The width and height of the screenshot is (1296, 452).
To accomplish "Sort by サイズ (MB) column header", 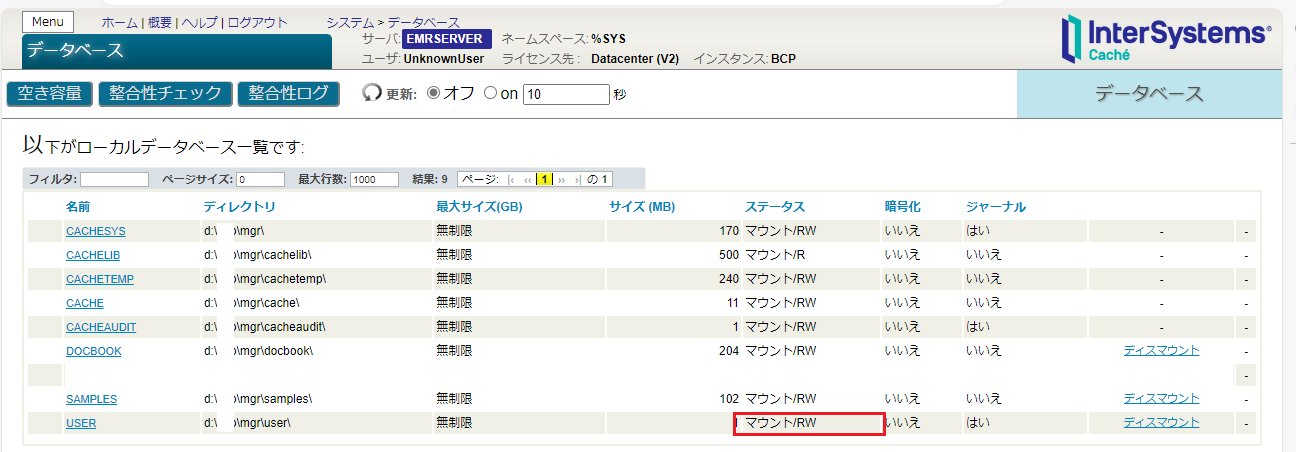I will coord(642,207).
